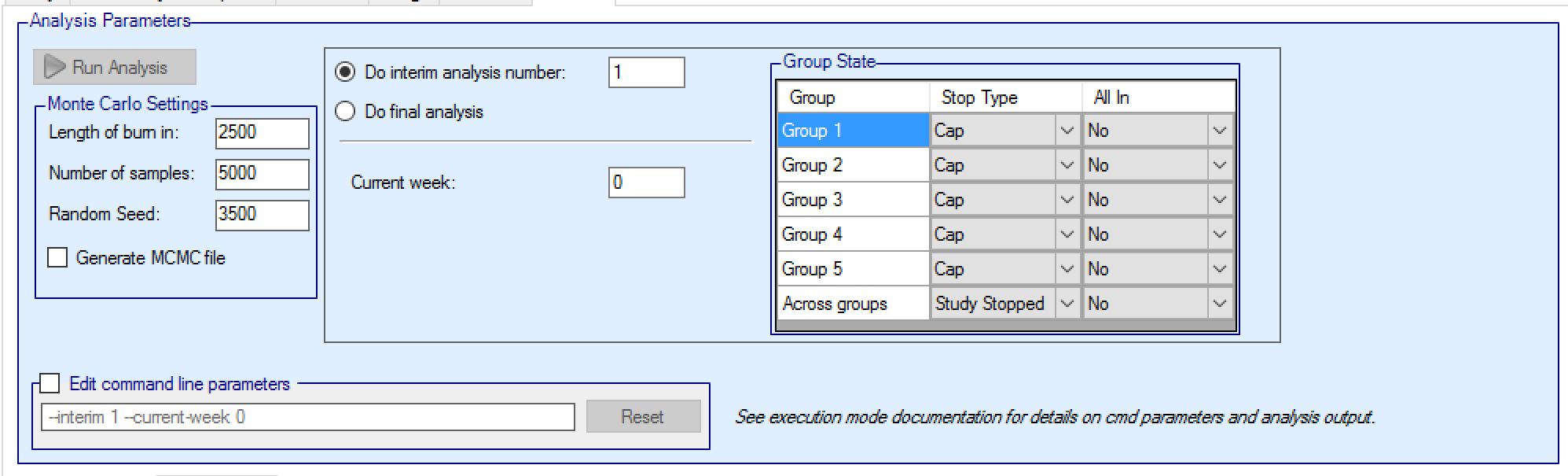Screen dimensions: 1568x476
Task: Click the Run Analysis play button
Action: (115, 68)
